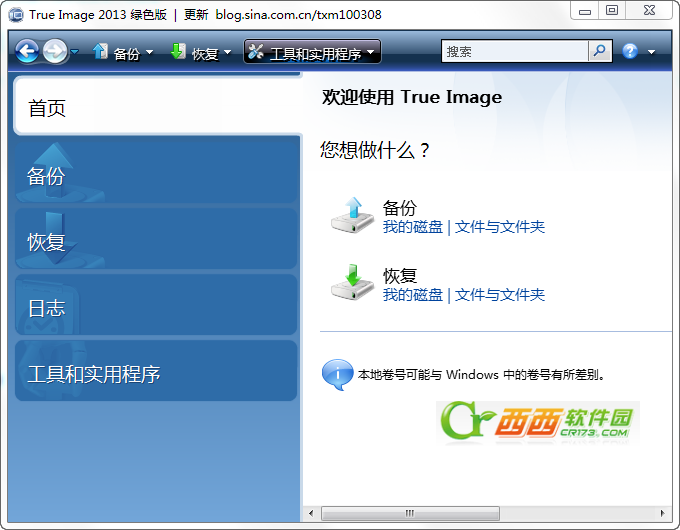
Task: Click inside the 搜索 search field
Action: (x=515, y=52)
